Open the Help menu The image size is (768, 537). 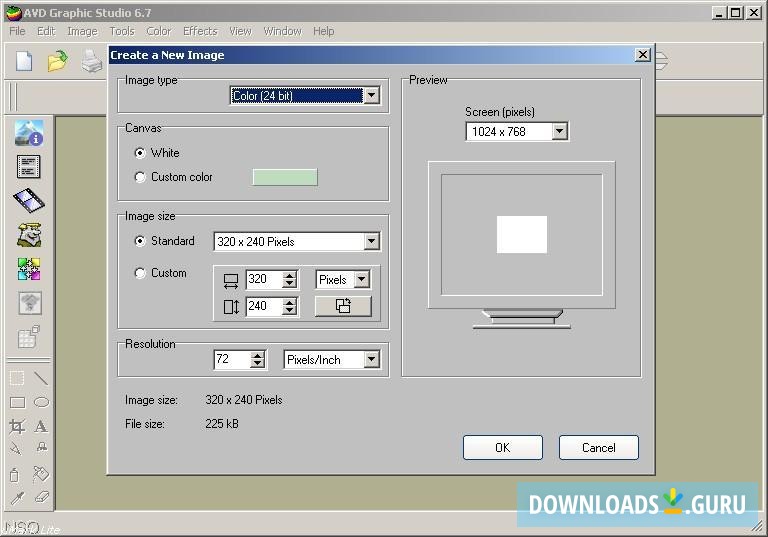pyautogui.click(x=324, y=31)
